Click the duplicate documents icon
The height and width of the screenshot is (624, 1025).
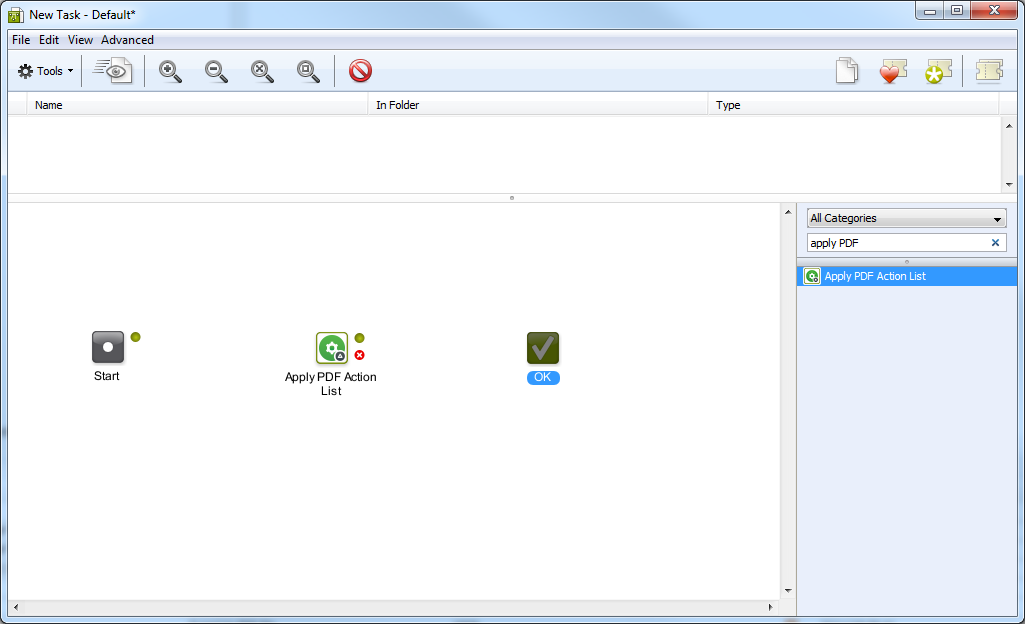[847, 71]
